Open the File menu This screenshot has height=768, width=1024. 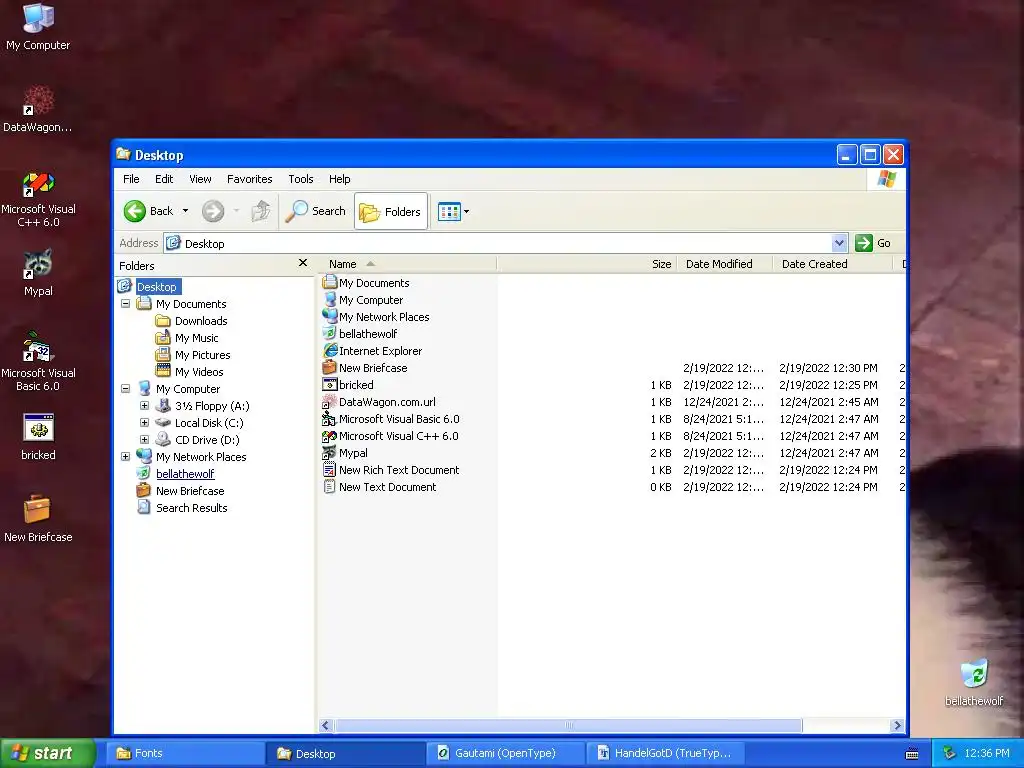click(131, 179)
